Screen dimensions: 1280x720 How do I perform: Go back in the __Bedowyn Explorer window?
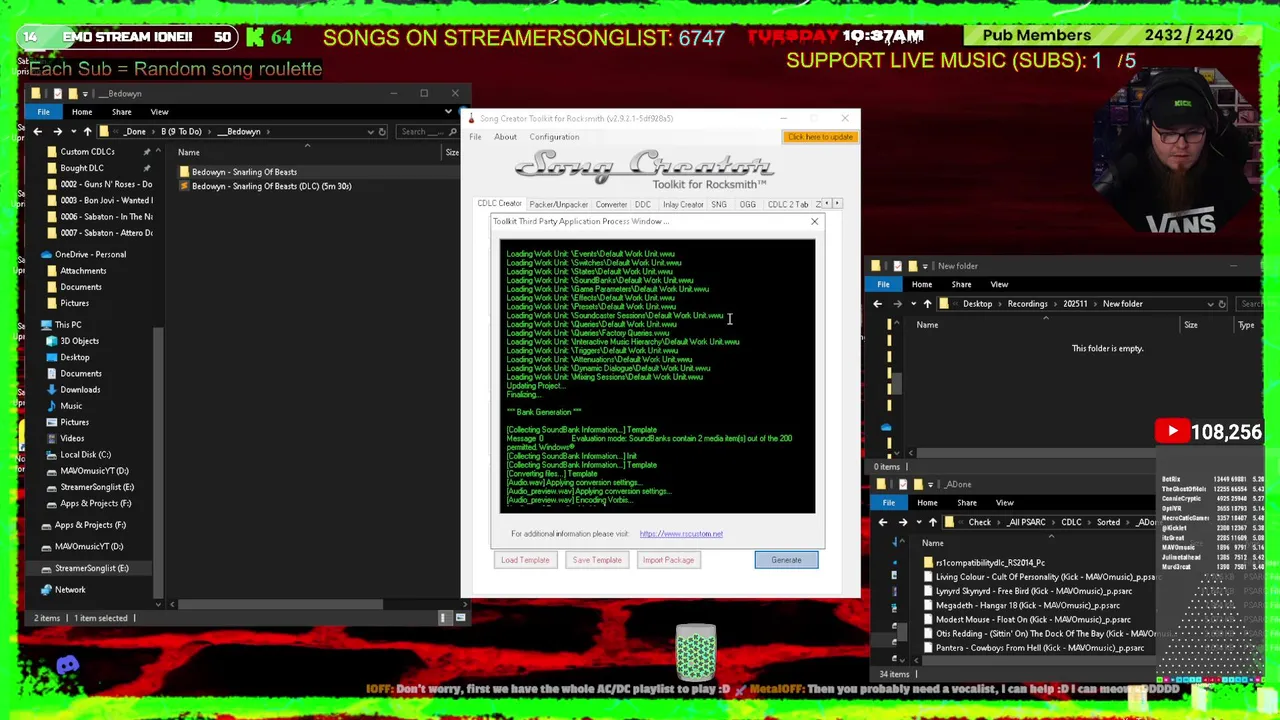click(x=39, y=132)
